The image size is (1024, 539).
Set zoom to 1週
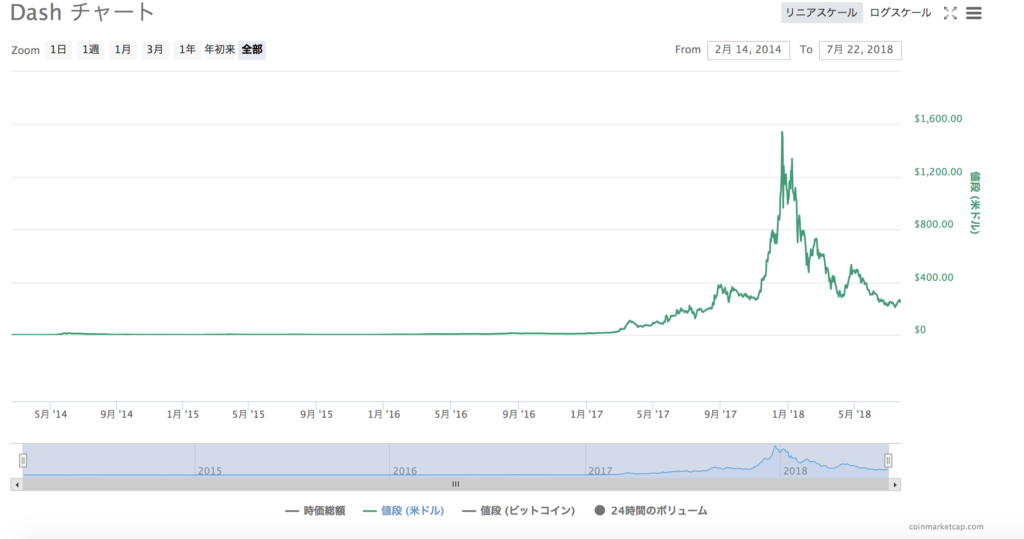coord(91,50)
